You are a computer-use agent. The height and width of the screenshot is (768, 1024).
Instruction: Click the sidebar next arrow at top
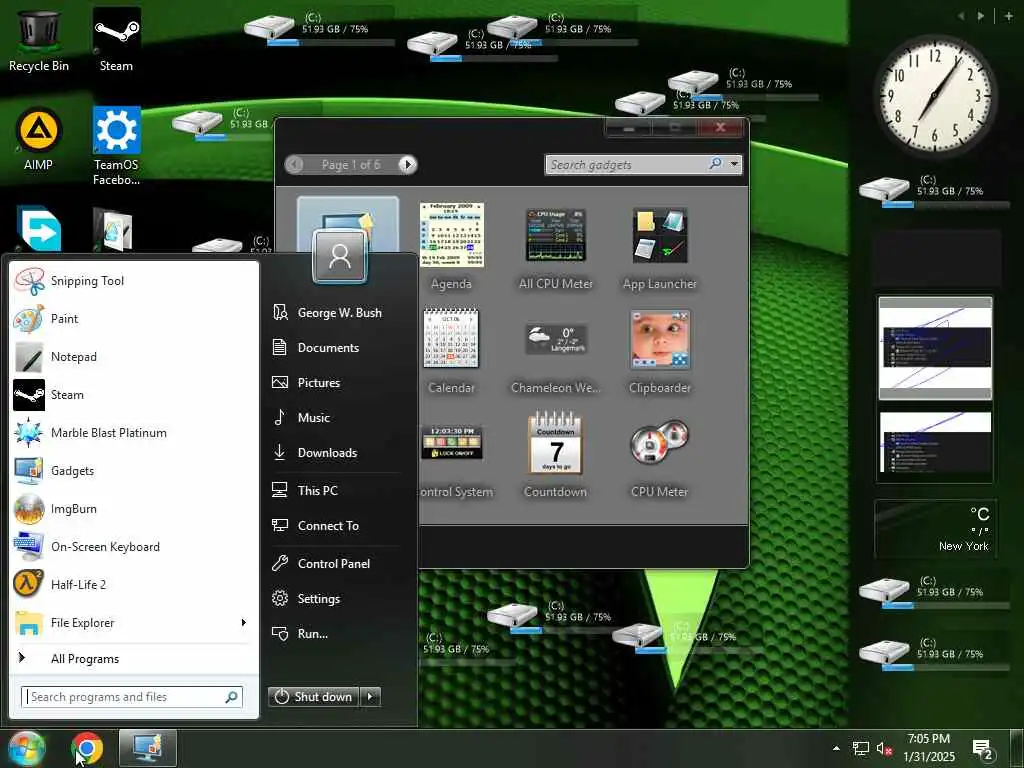click(x=981, y=16)
